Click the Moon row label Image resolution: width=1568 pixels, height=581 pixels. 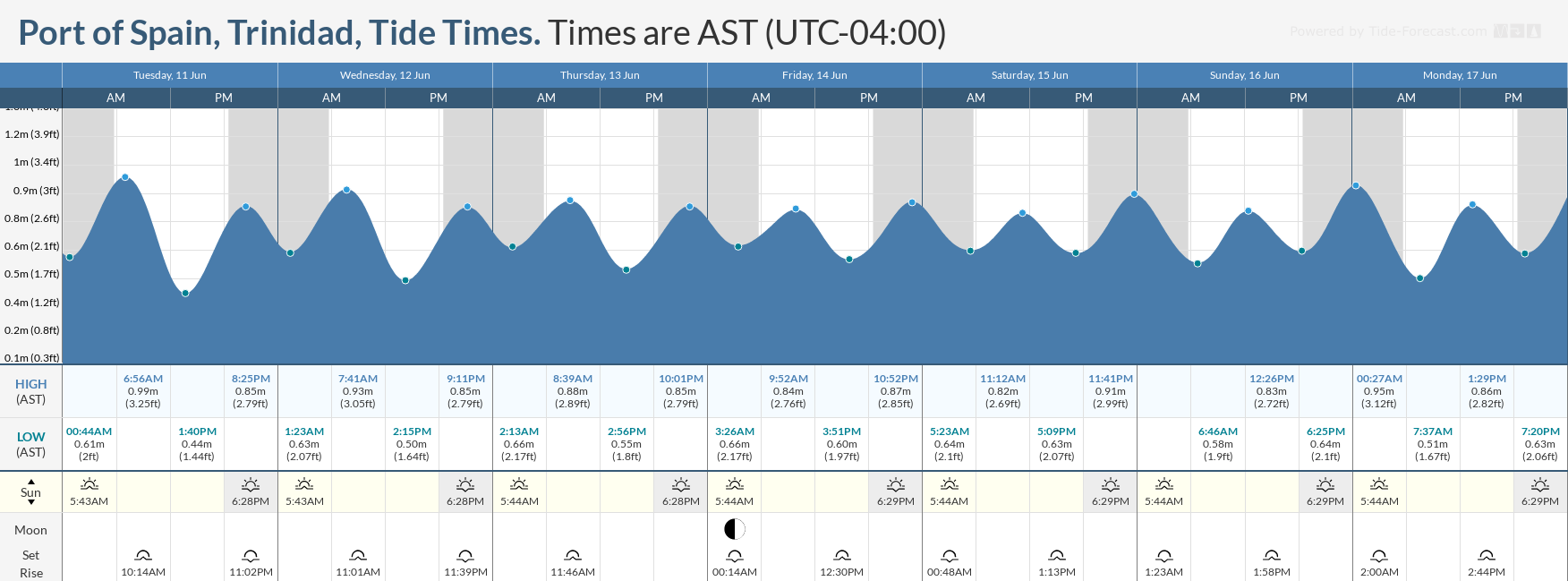pyautogui.click(x=31, y=530)
